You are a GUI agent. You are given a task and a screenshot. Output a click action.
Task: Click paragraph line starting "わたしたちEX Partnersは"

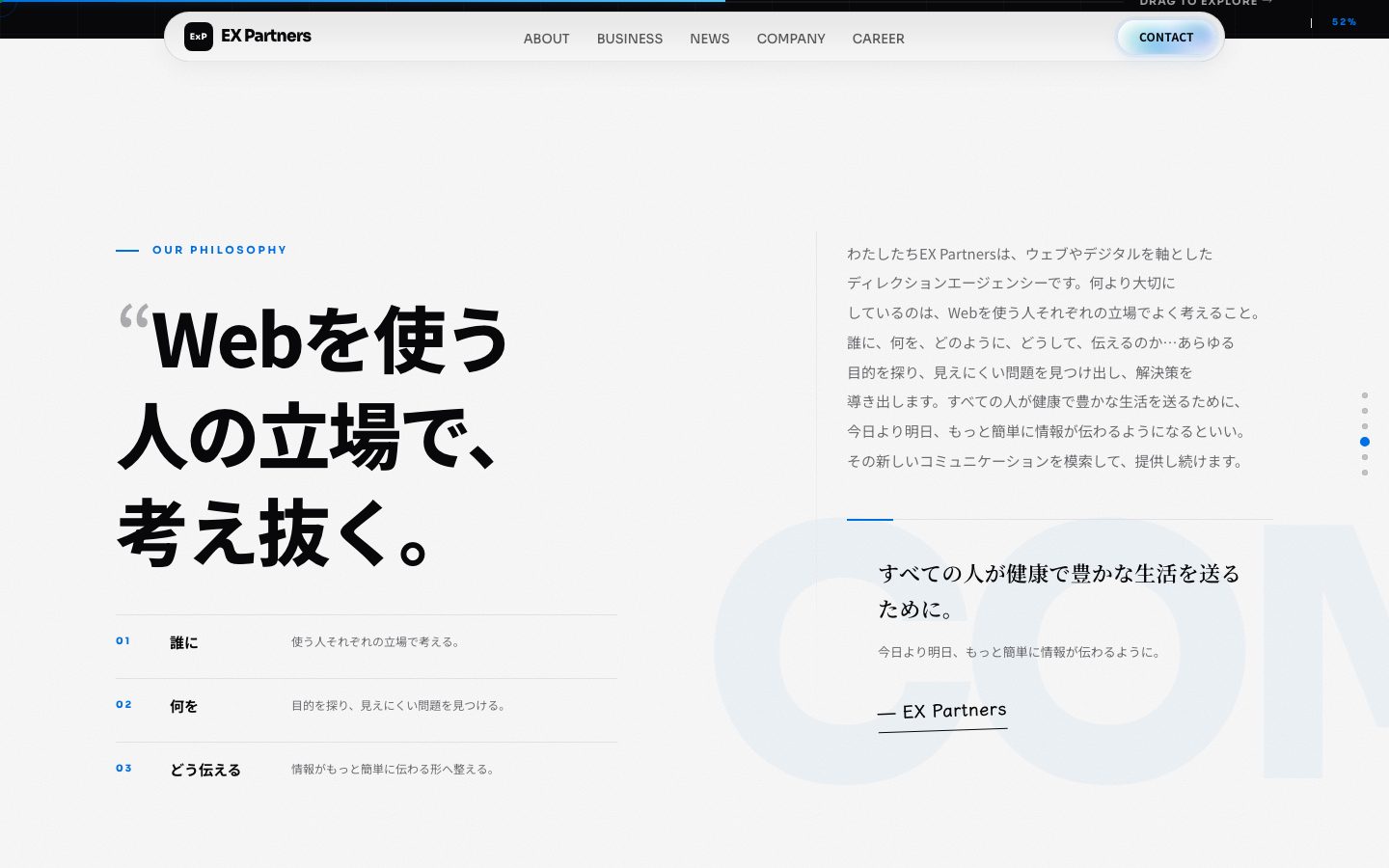[1030, 254]
